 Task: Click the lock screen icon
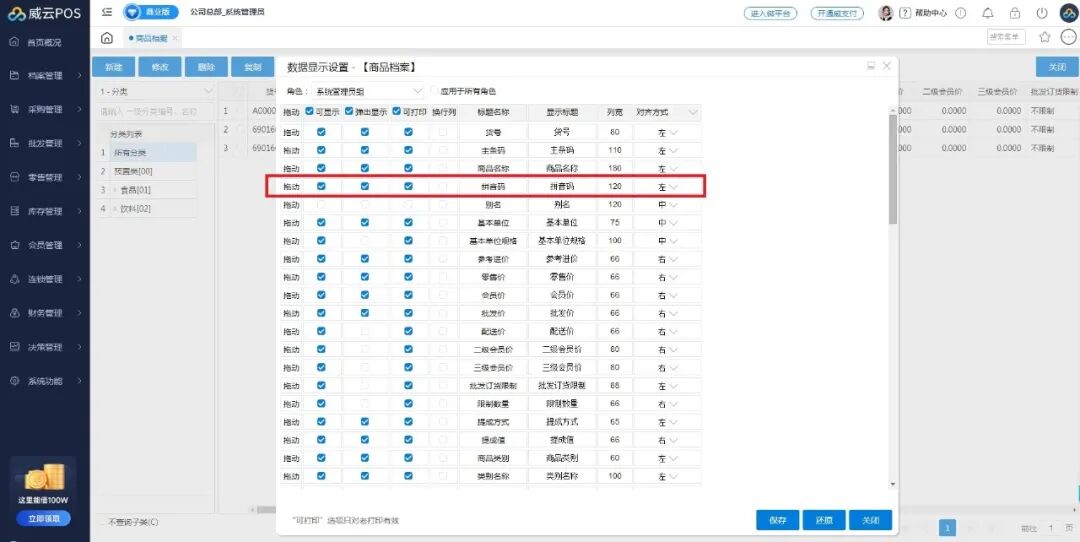pyautogui.click(x=1015, y=13)
